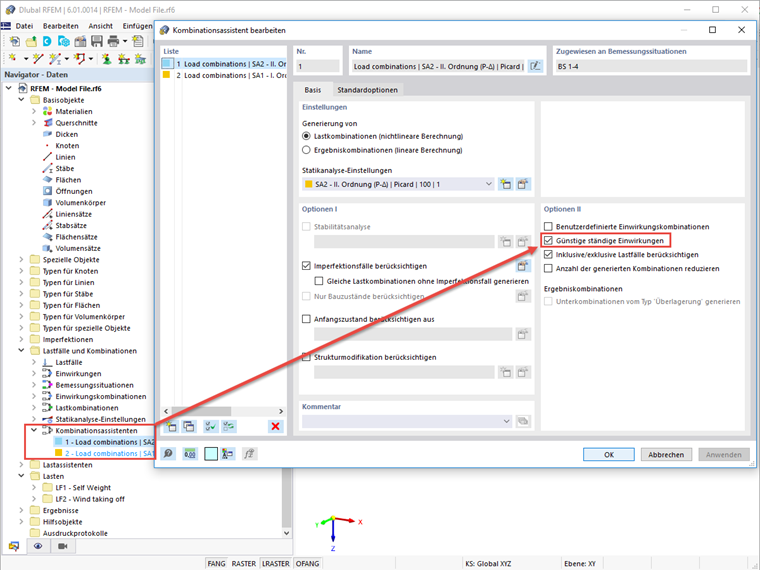Expand LF1 - Self Weight node
Viewport: 760px width, 570px height.
coord(34,488)
